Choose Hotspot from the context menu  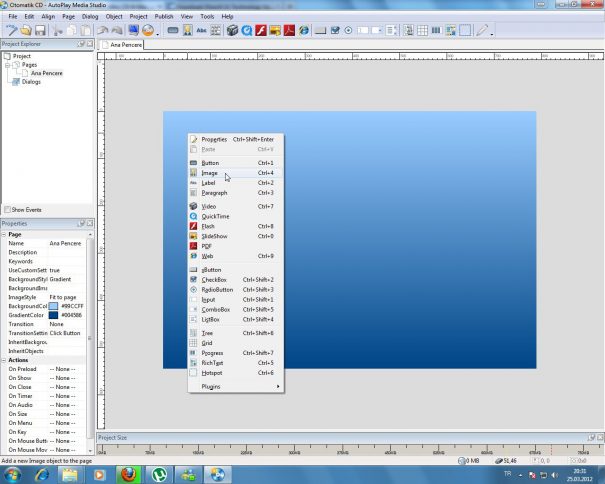pos(236,373)
